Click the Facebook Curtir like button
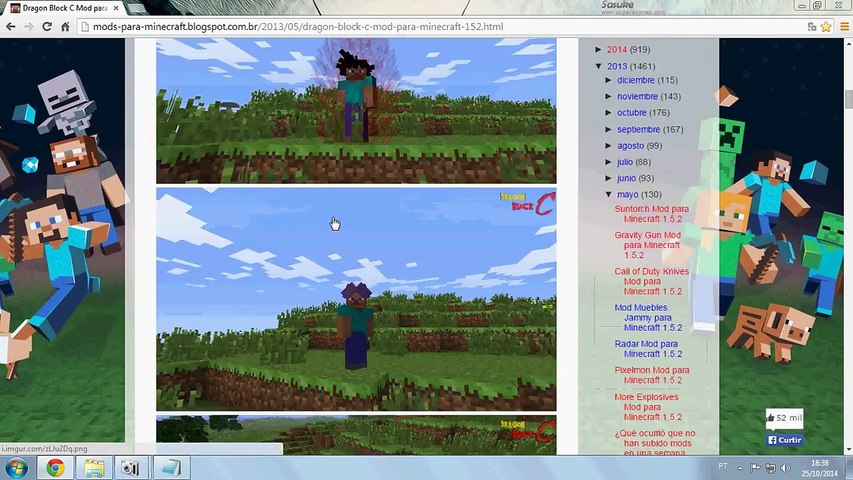Viewport: 853px width, 480px height. click(784, 440)
